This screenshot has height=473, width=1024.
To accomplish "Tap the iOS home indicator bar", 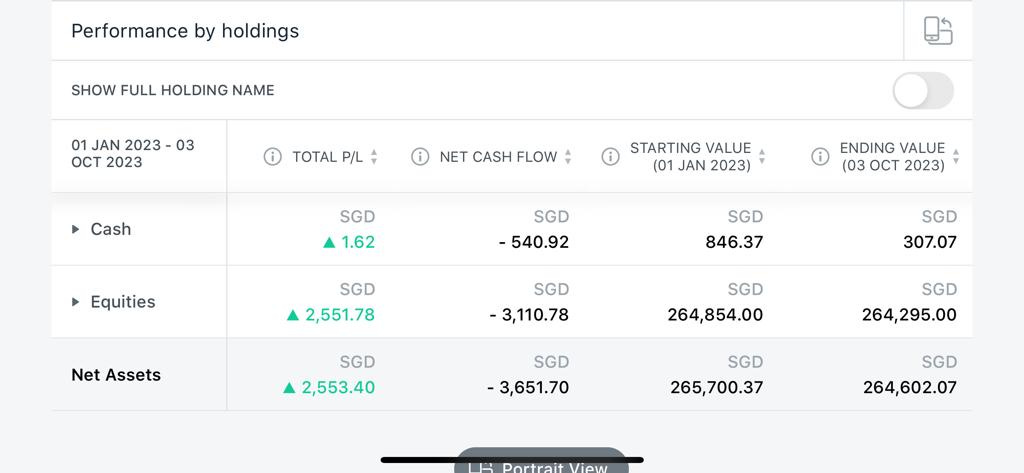I will click(x=512, y=460).
